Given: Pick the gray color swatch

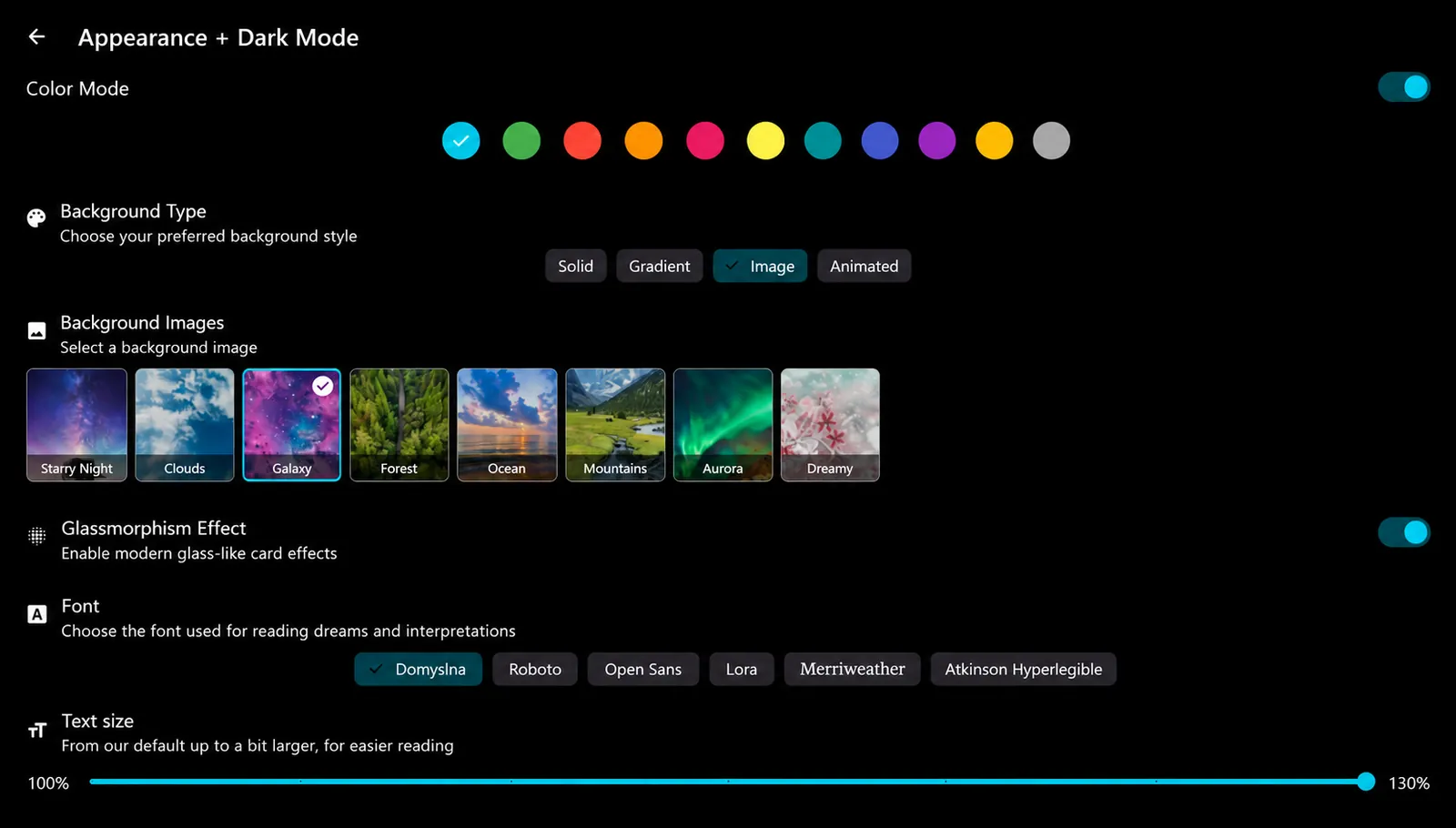Looking at the screenshot, I should point(1051,141).
